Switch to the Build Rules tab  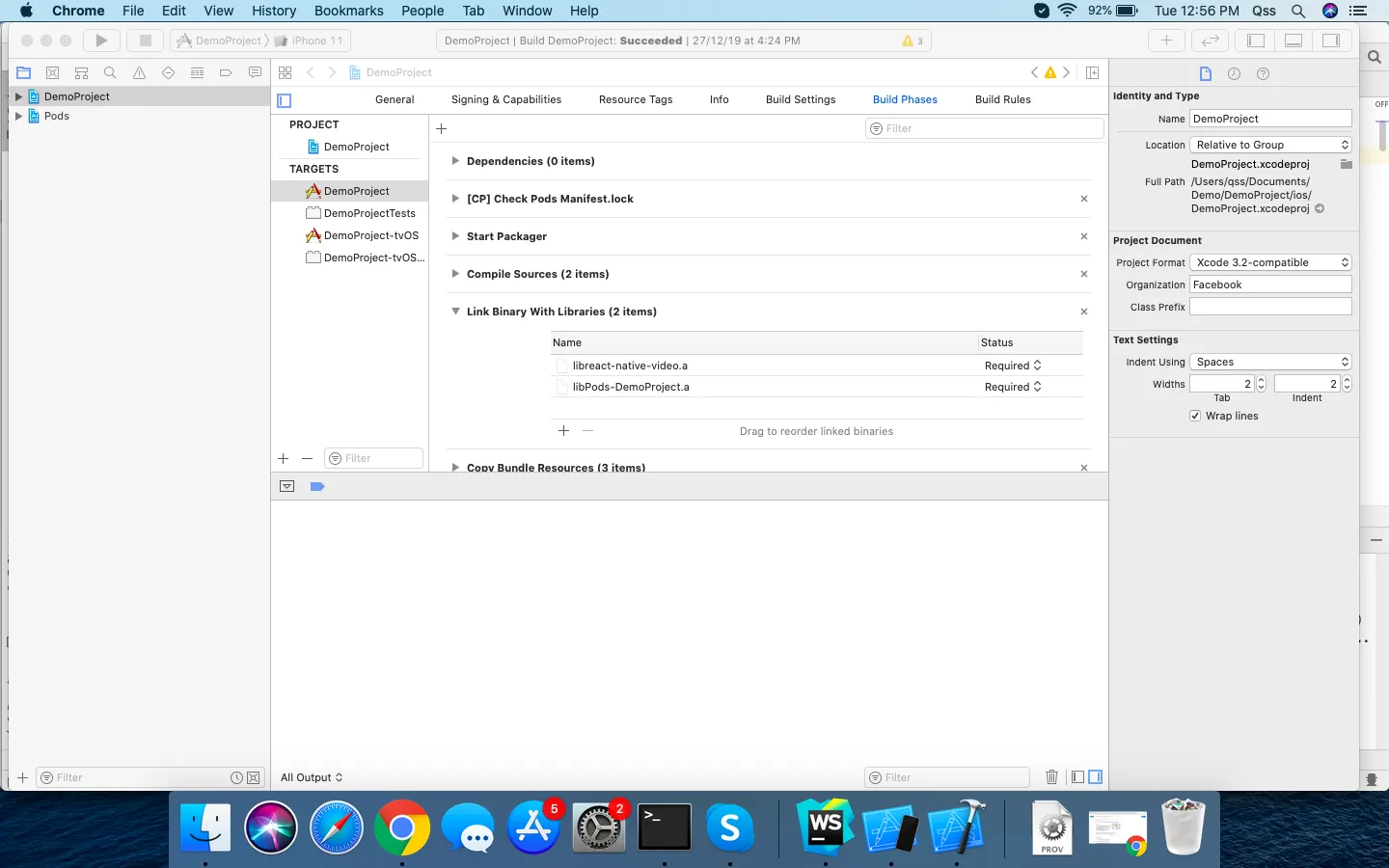[1003, 99]
